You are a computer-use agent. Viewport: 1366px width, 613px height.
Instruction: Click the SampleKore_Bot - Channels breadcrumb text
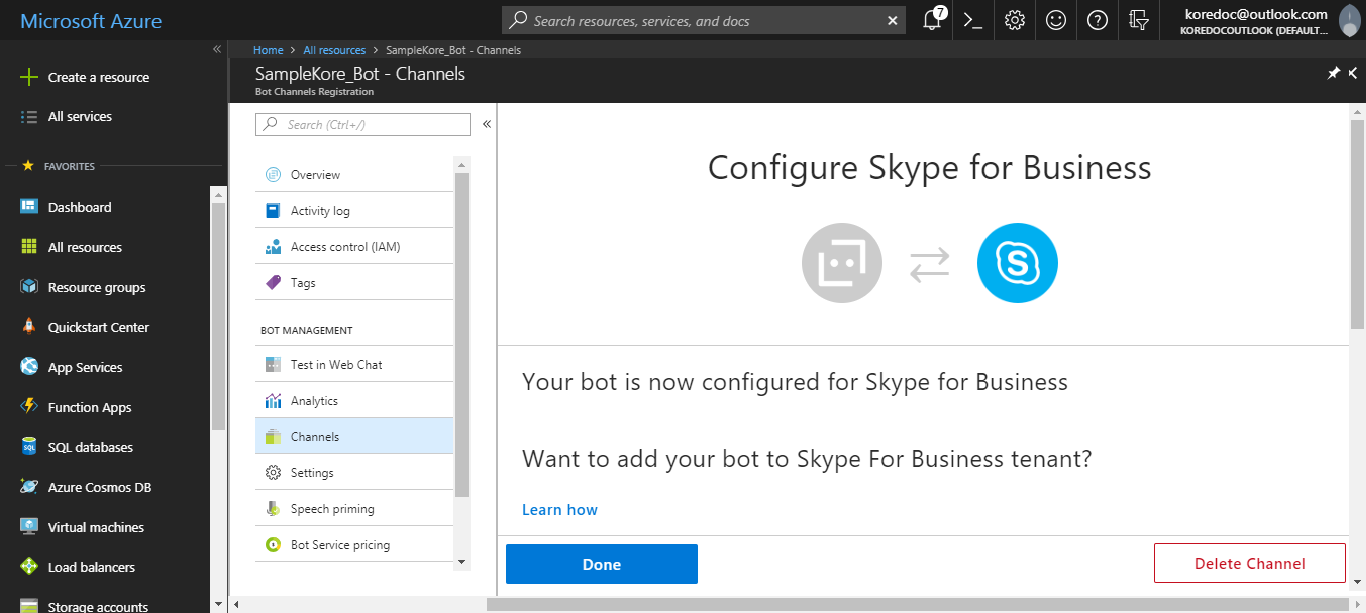(x=453, y=50)
